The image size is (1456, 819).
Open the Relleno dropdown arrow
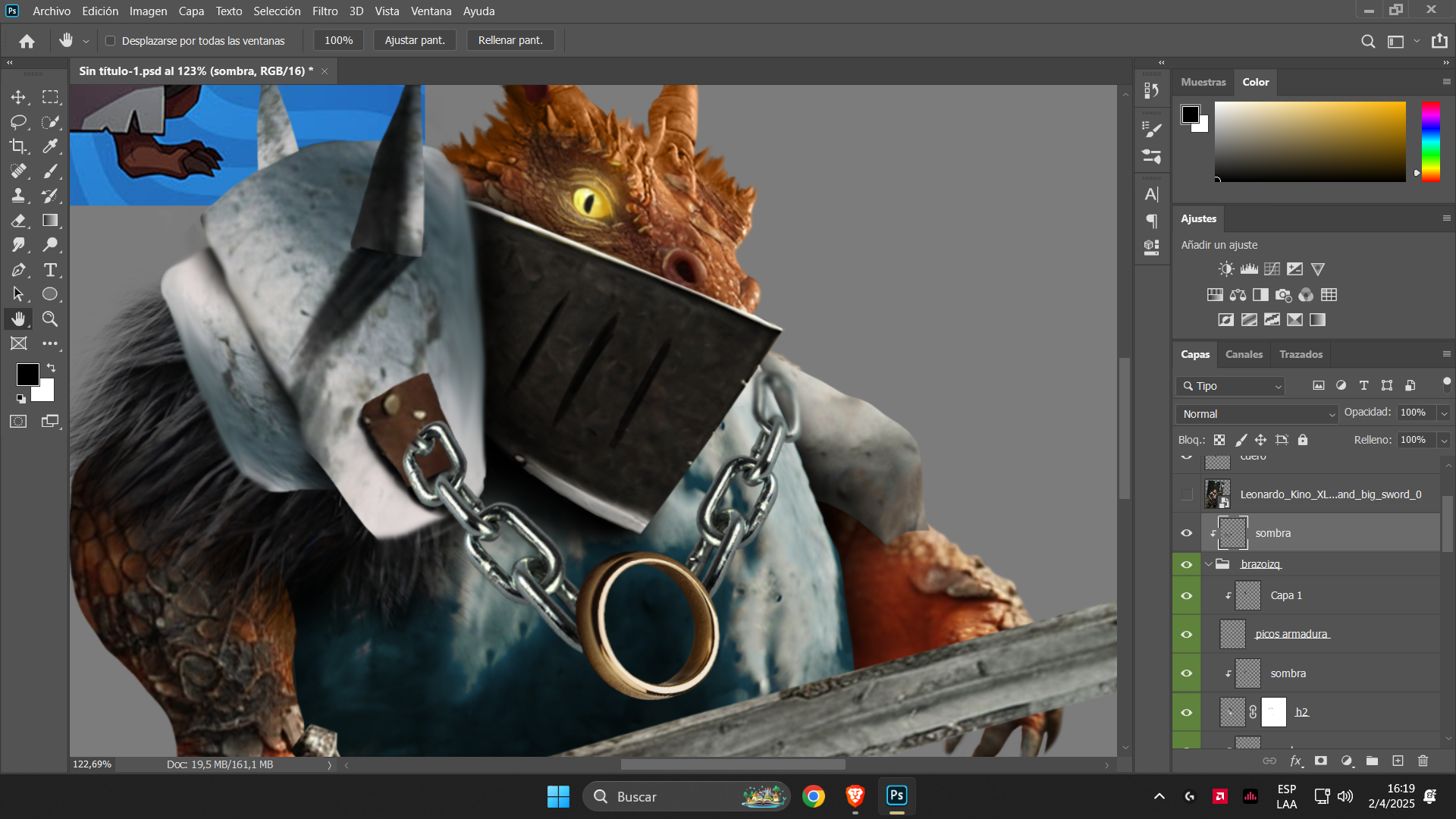[x=1444, y=441]
